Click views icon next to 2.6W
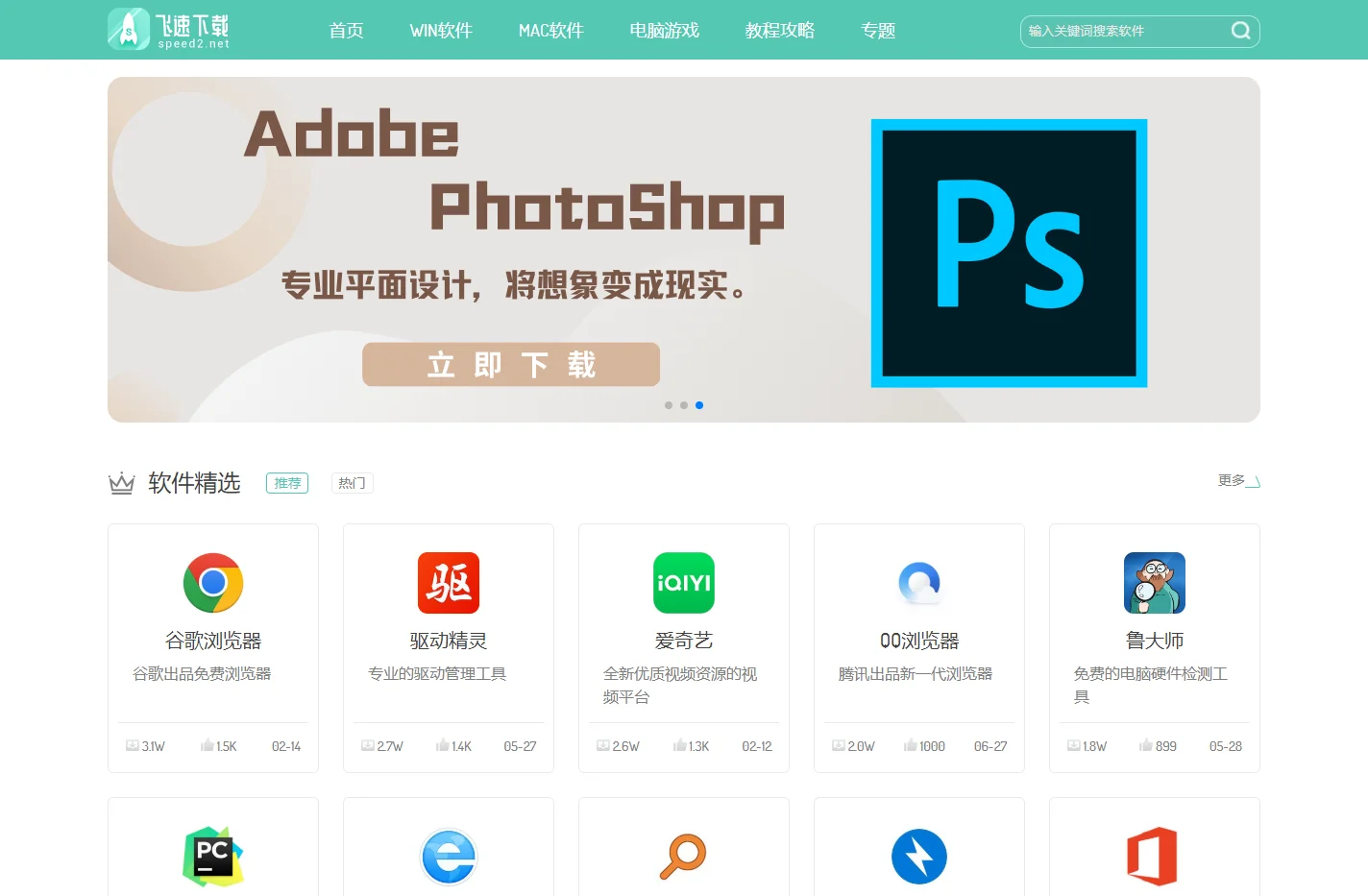Image resolution: width=1368 pixels, height=896 pixels. click(603, 745)
